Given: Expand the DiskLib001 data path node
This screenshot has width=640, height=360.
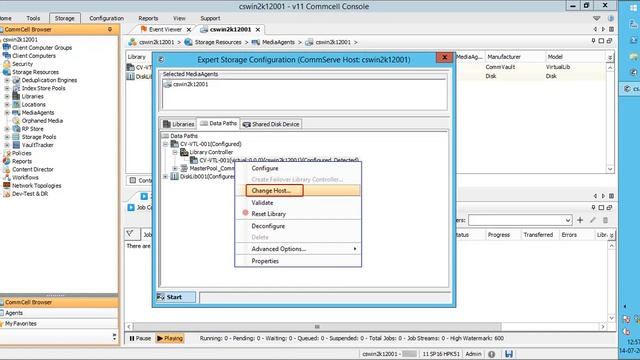Looking at the screenshot, I should pyautogui.click(x=165, y=176).
